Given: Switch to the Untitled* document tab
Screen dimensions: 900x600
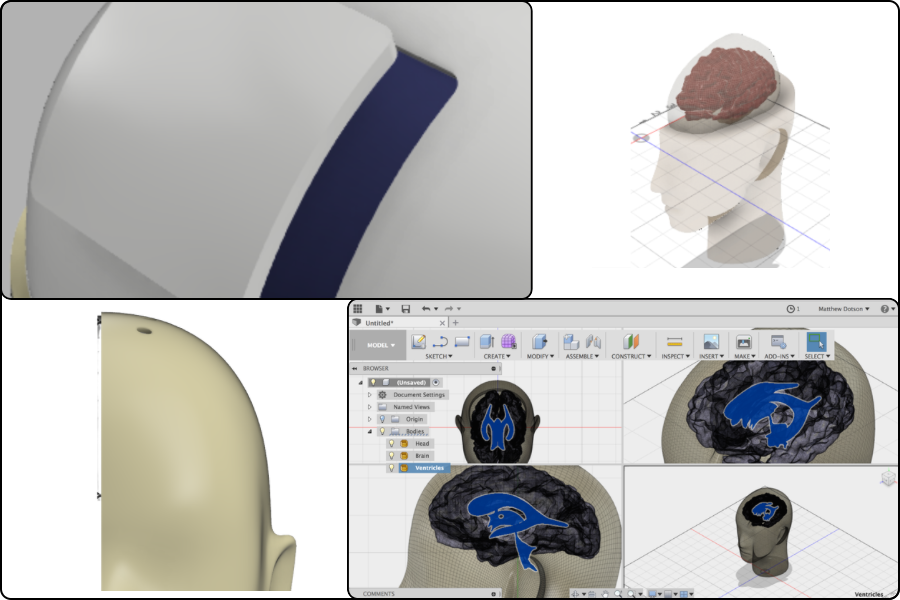Looking at the screenshot, I should [399, 323].
